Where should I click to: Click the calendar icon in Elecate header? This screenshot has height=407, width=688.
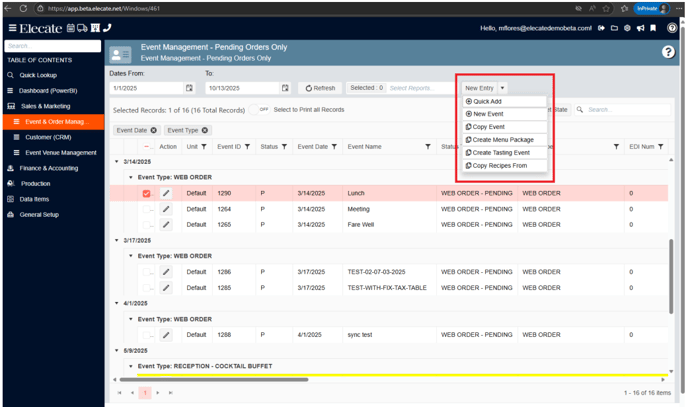tap(71, 28)
